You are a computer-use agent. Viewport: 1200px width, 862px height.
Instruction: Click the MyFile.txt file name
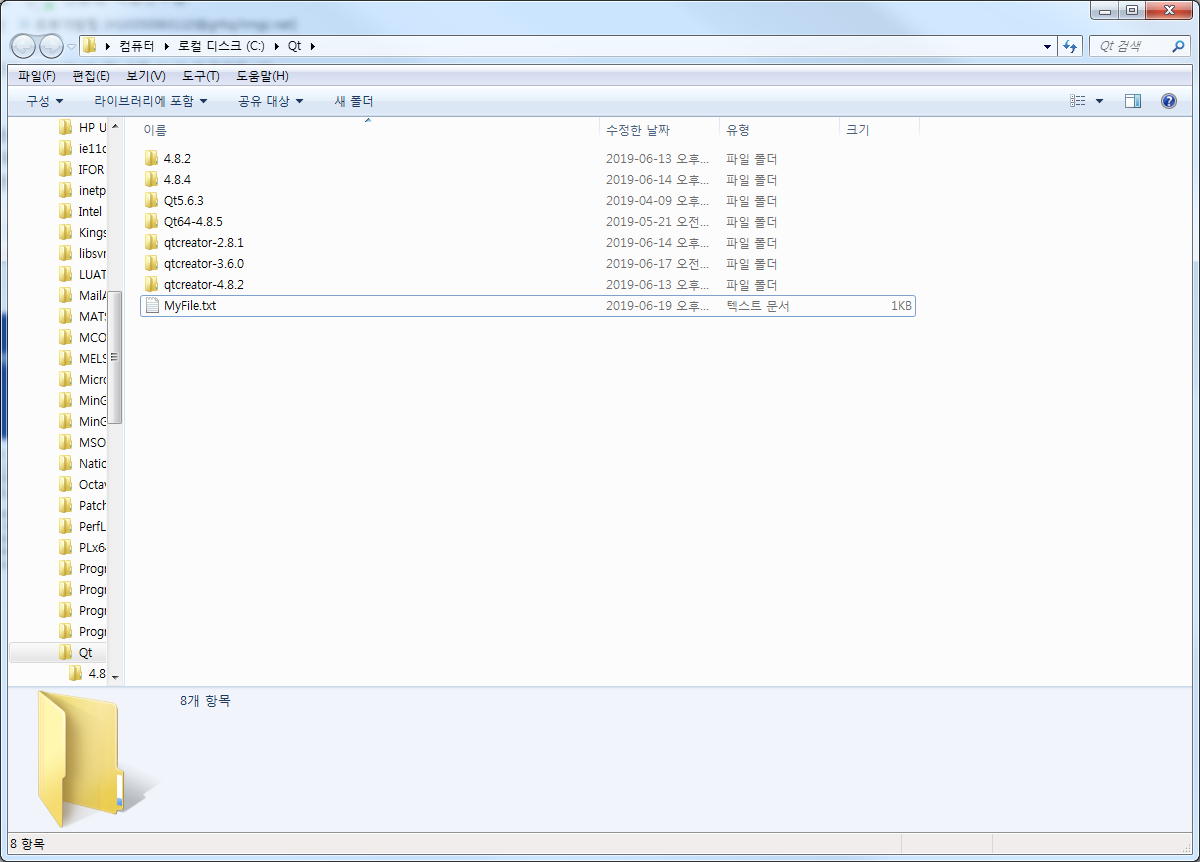190,306
